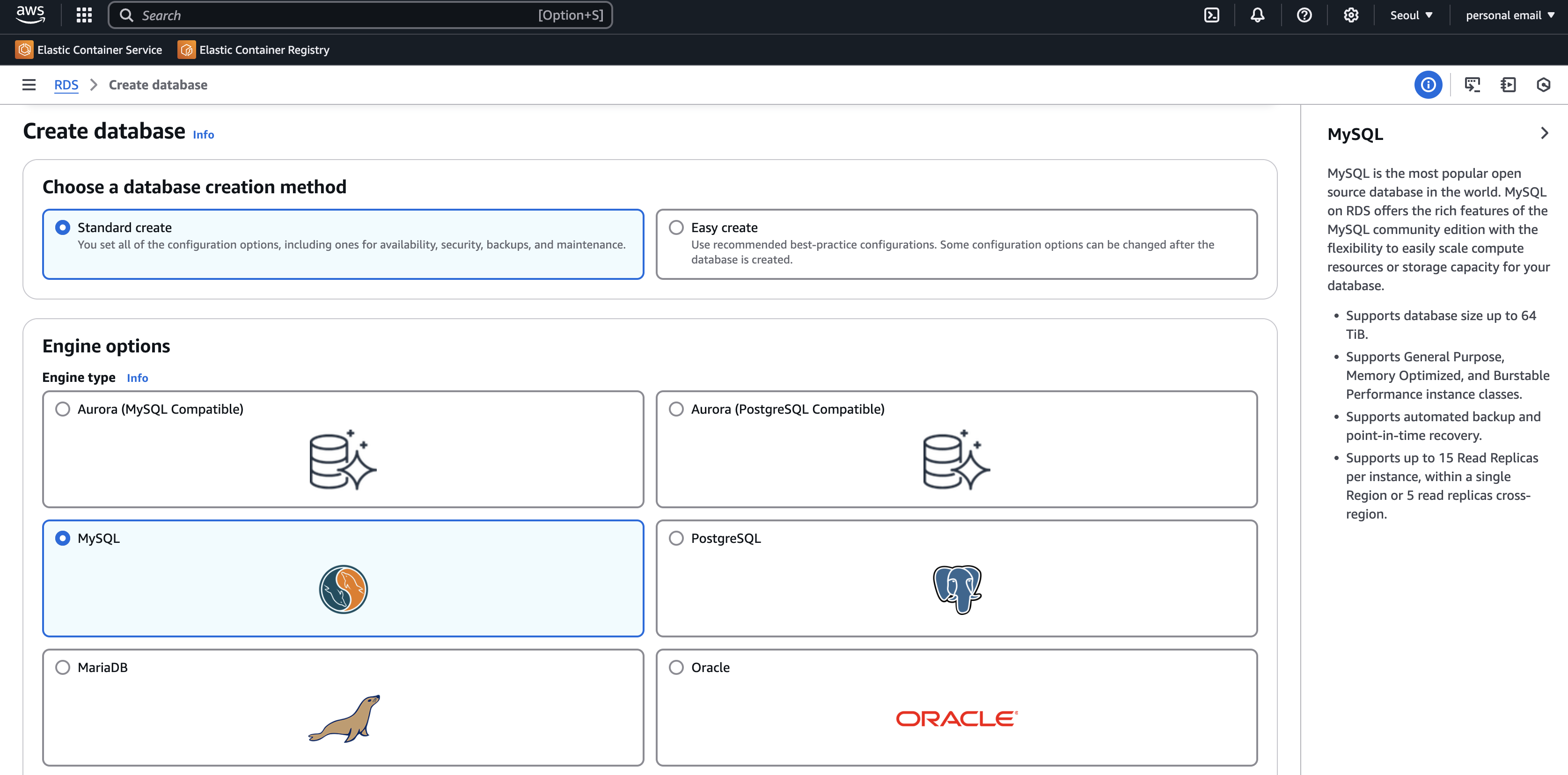Choose the PostgreSQL engine type
This screenshot has width=1568, height=775.
click(x=676, y=538)
